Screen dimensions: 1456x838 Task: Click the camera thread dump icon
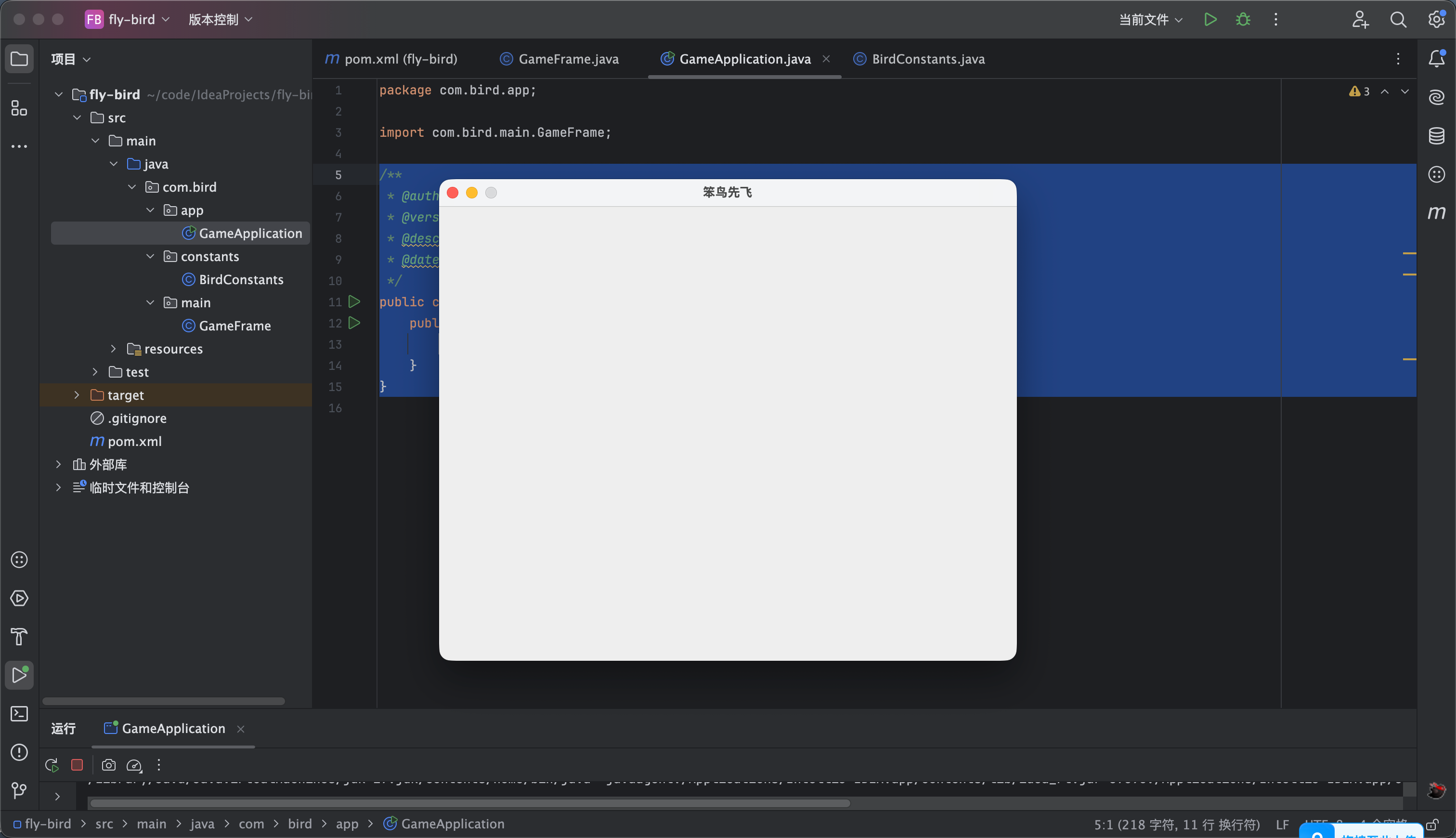tap(109, 765)
